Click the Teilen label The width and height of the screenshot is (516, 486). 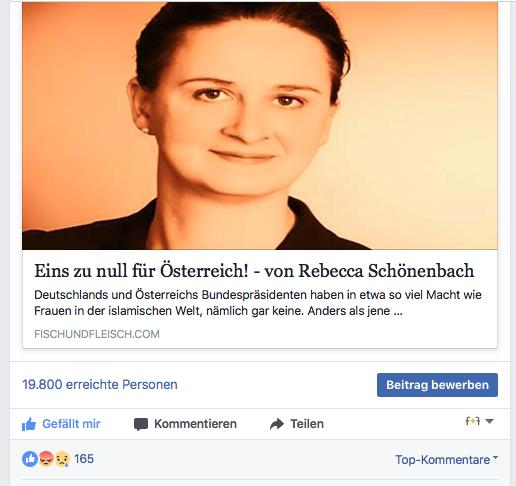pyautogui.click(x=307, y=424)
